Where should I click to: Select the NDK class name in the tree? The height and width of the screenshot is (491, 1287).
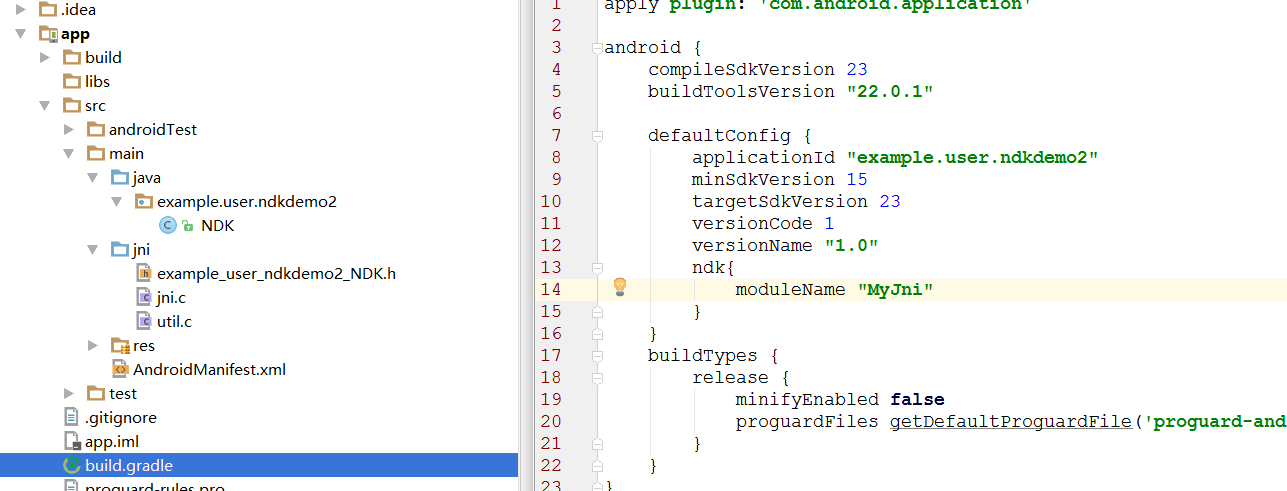(218, 226)
